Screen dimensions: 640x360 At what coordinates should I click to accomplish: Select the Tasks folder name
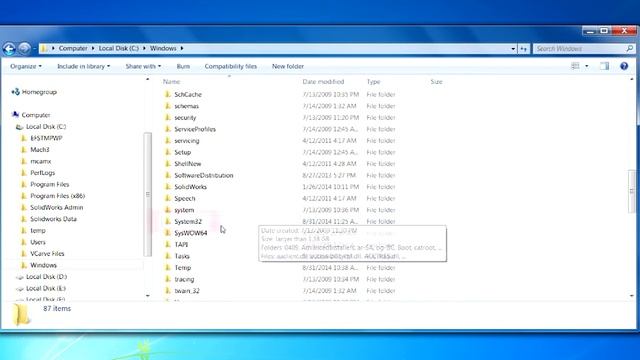click(182, 256)
